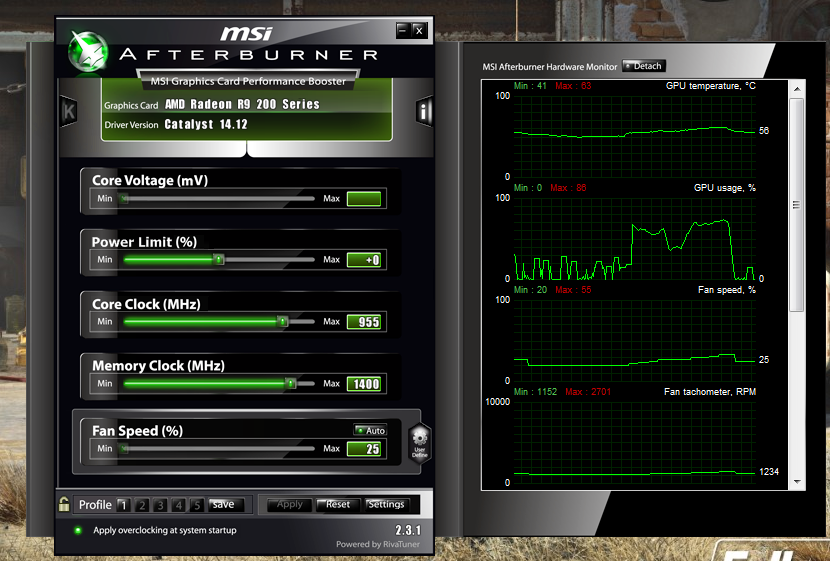Viewport: 830px width, 561px height.
Task: Select profile slot 5
Action: coord(196,505)
